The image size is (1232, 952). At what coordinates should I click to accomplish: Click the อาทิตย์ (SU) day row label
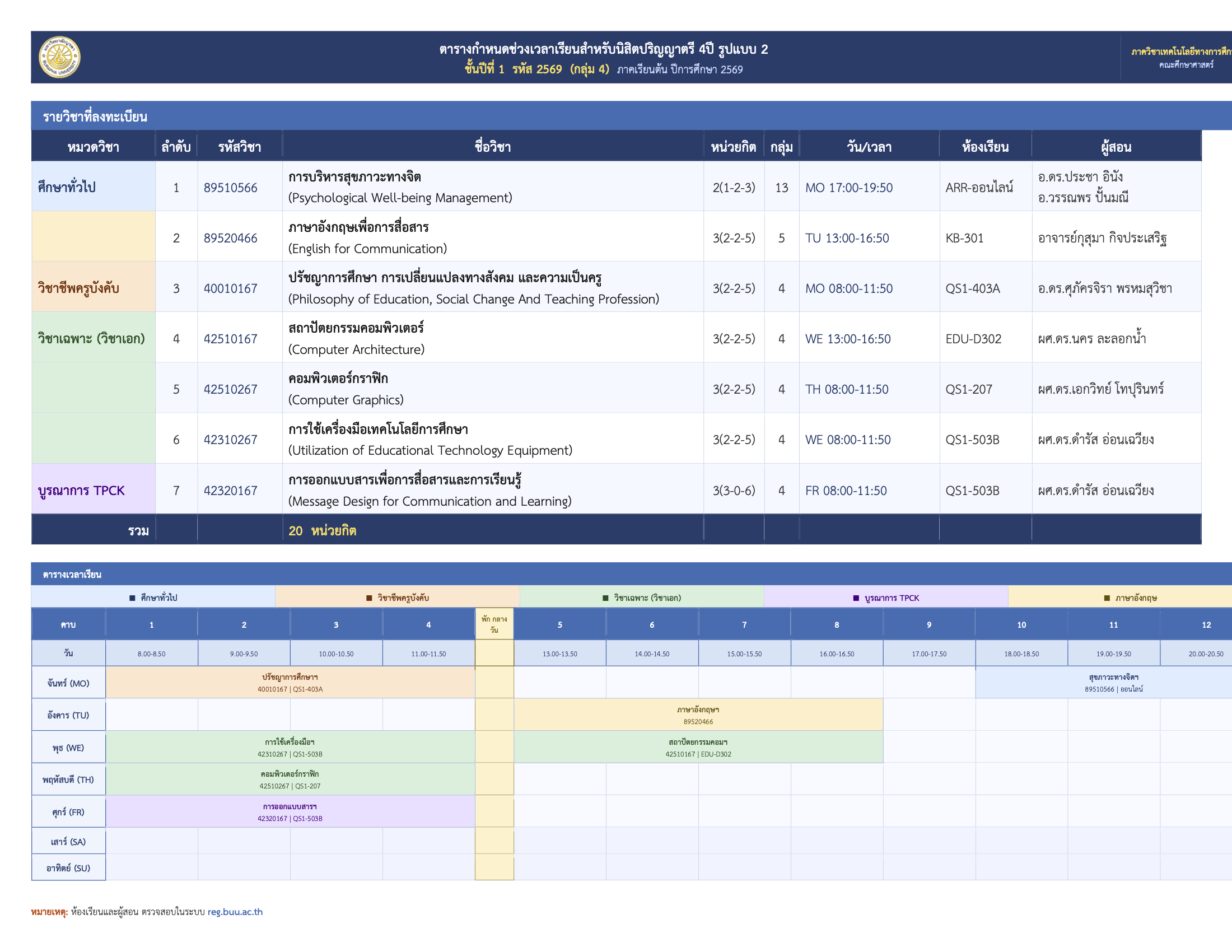[x=68, y=867]
